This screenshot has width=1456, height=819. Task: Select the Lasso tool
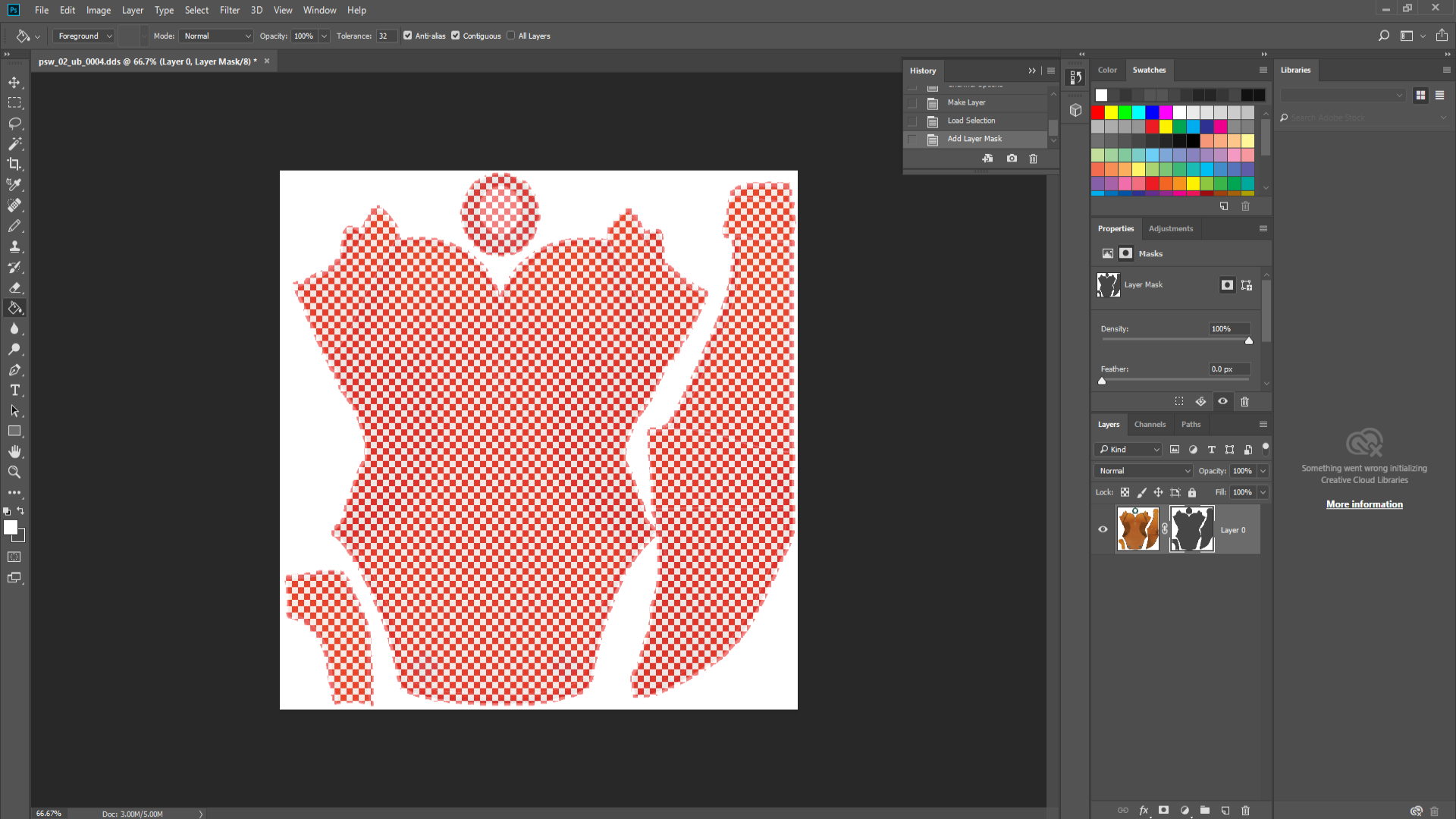[14, 123]
